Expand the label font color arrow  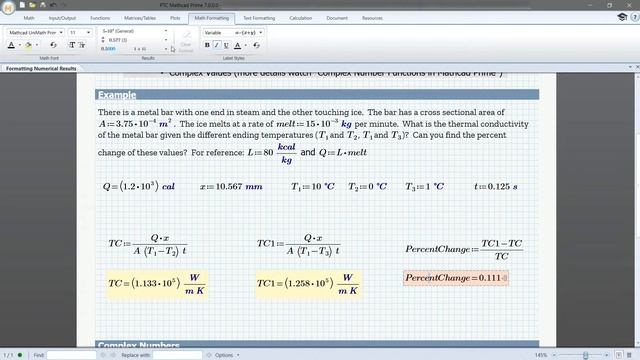click(x=246, y=45)
